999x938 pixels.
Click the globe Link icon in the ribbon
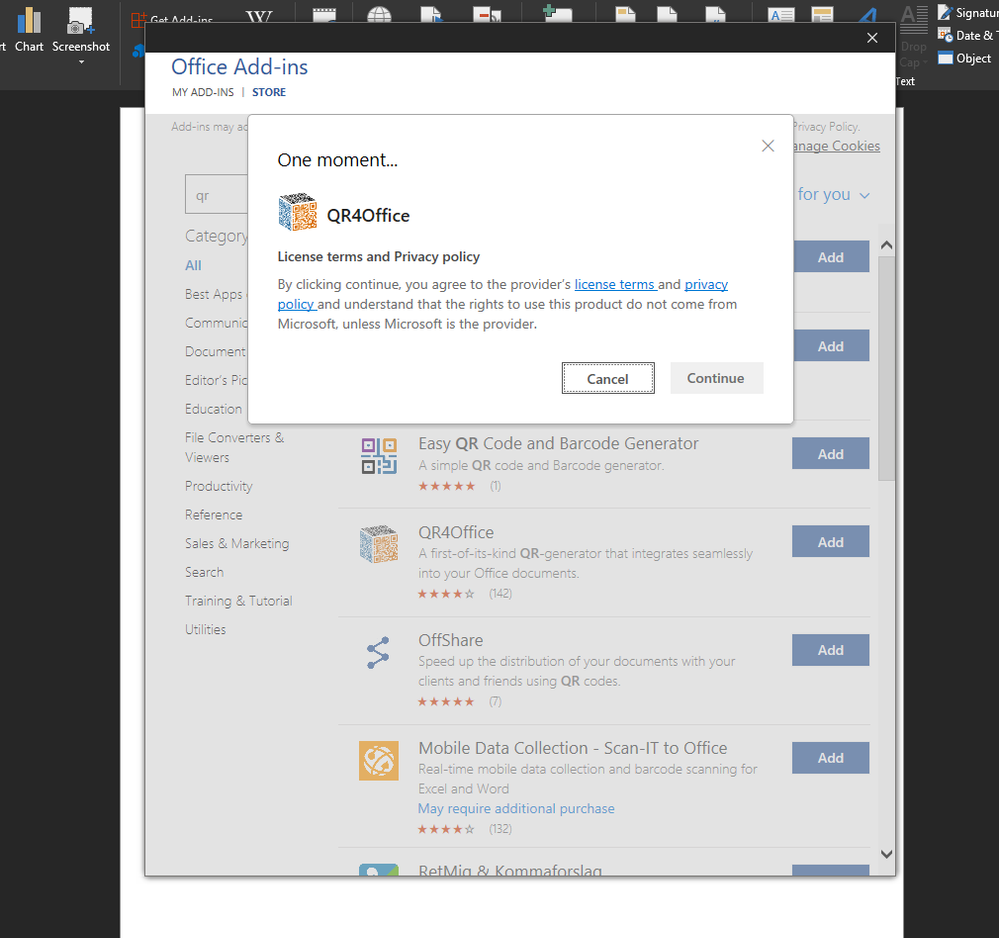(379, 15)
